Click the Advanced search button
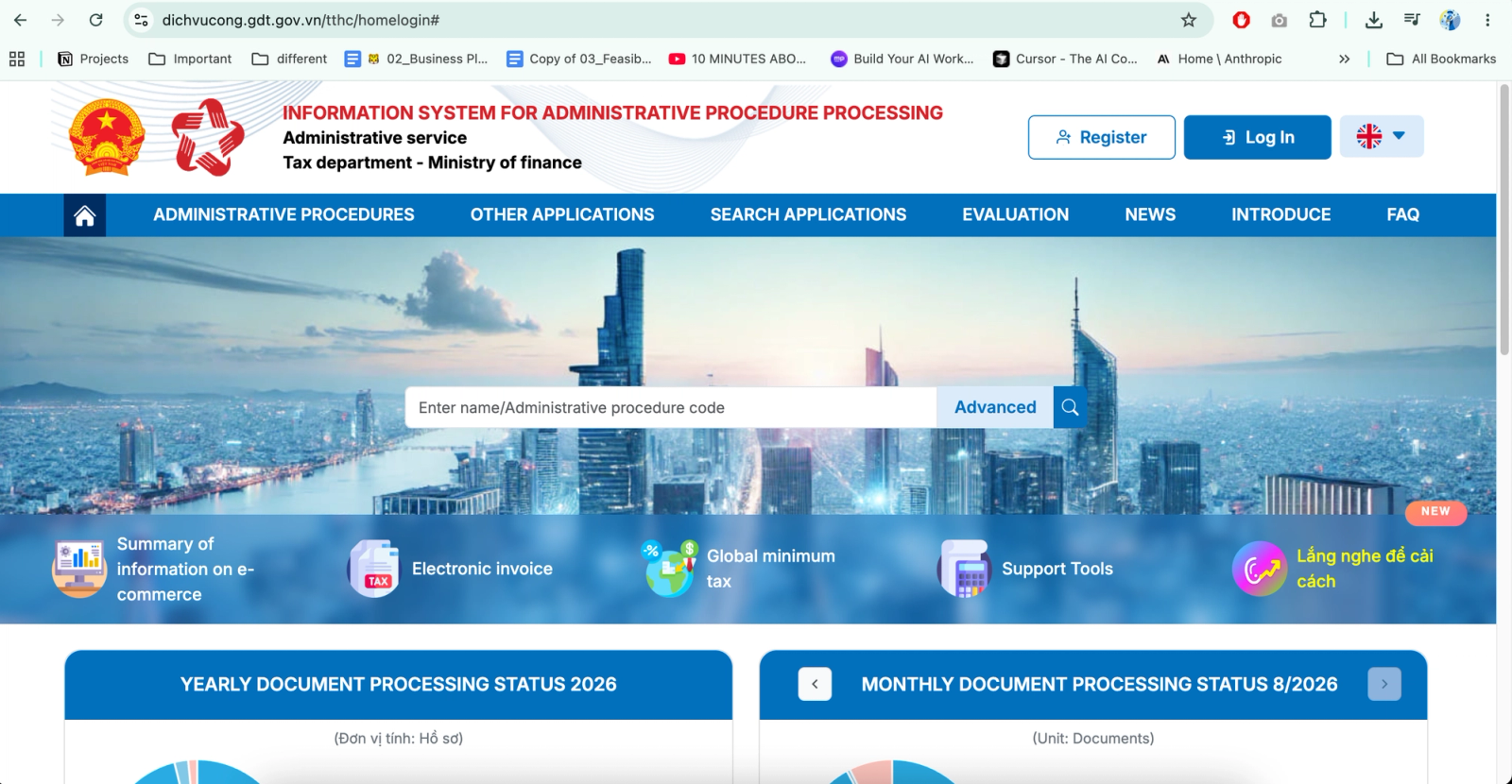The image size is (1512, 784). [x=995, y=407]
